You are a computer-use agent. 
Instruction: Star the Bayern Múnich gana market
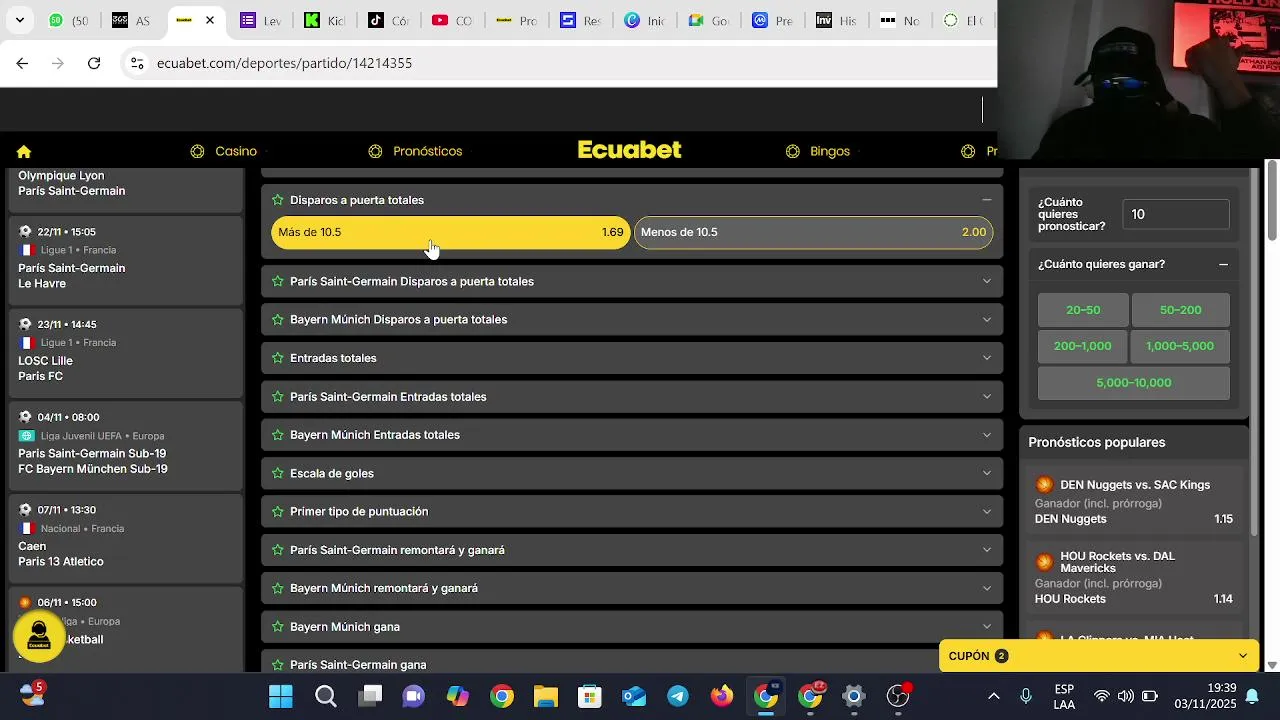coord(278,627)
